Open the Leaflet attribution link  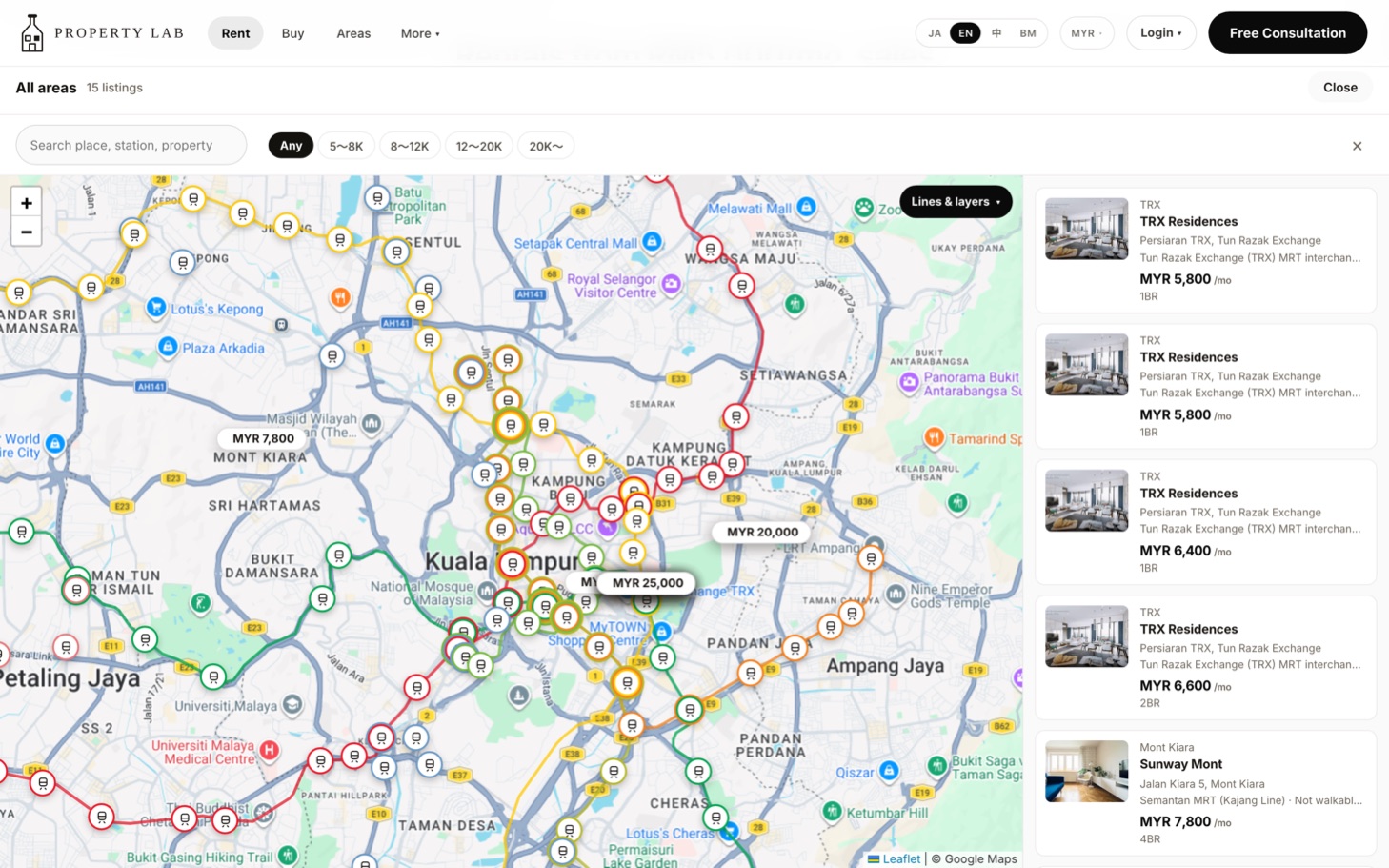(x=894, y=858)
